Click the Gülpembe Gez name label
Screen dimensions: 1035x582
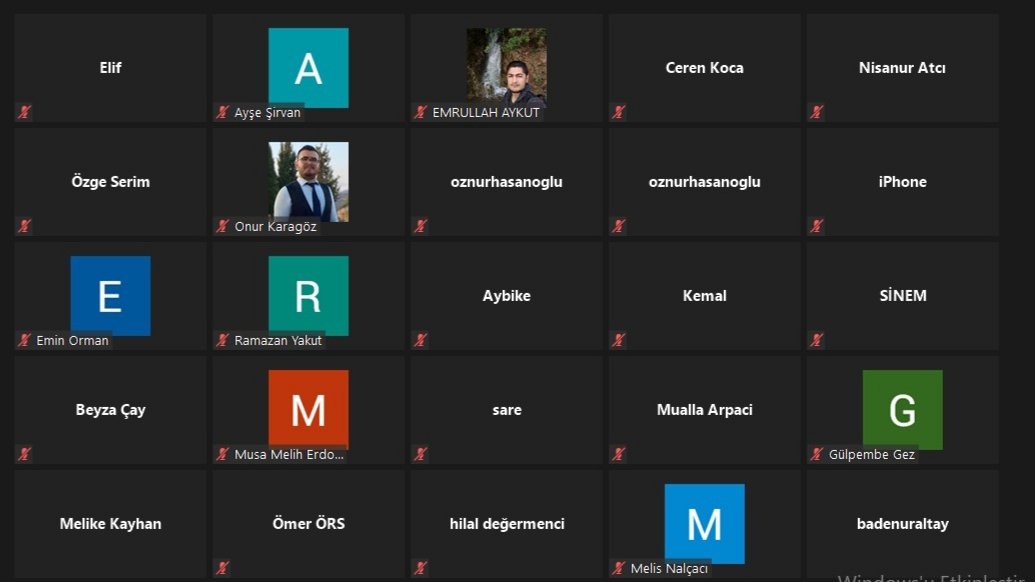[871, 455]
